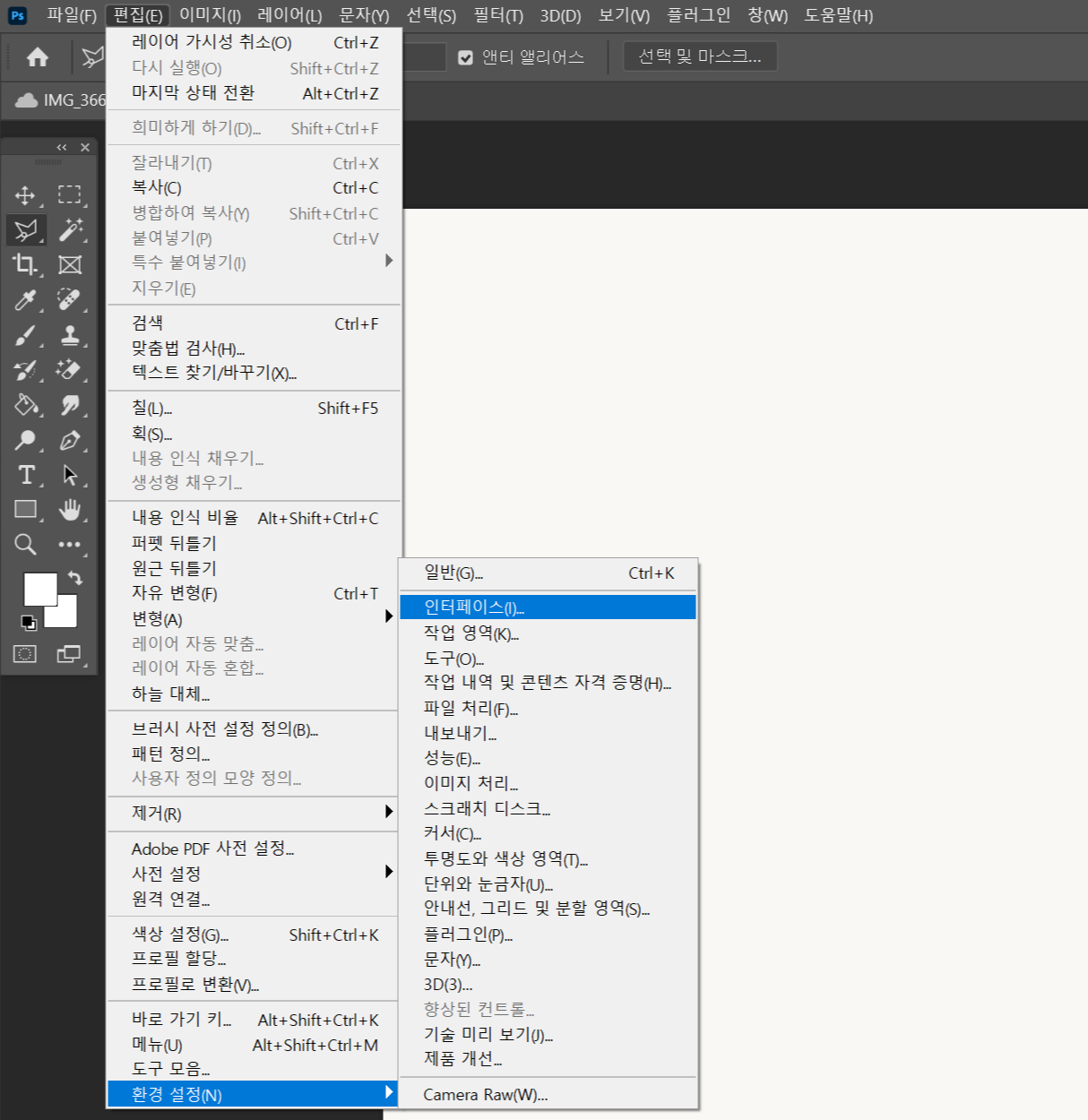Select the Paint Bucket tool
Image resolution: width=1088 pixels, height=1120 pixels.
click(x=26, y=405)
